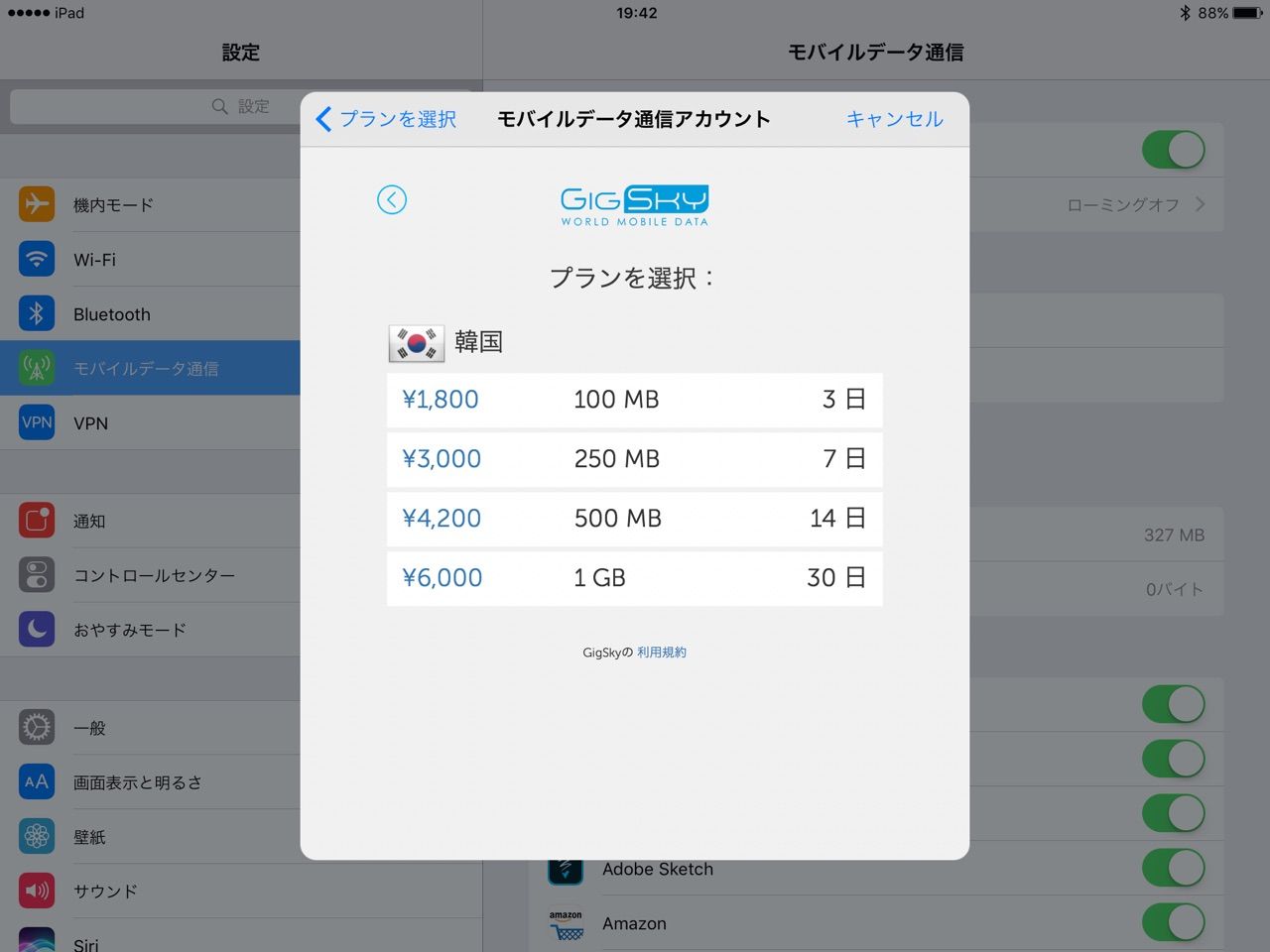Tap the search magnifier icon in settings
Viewport: 1270px width, 952px height.
point(220,106)
